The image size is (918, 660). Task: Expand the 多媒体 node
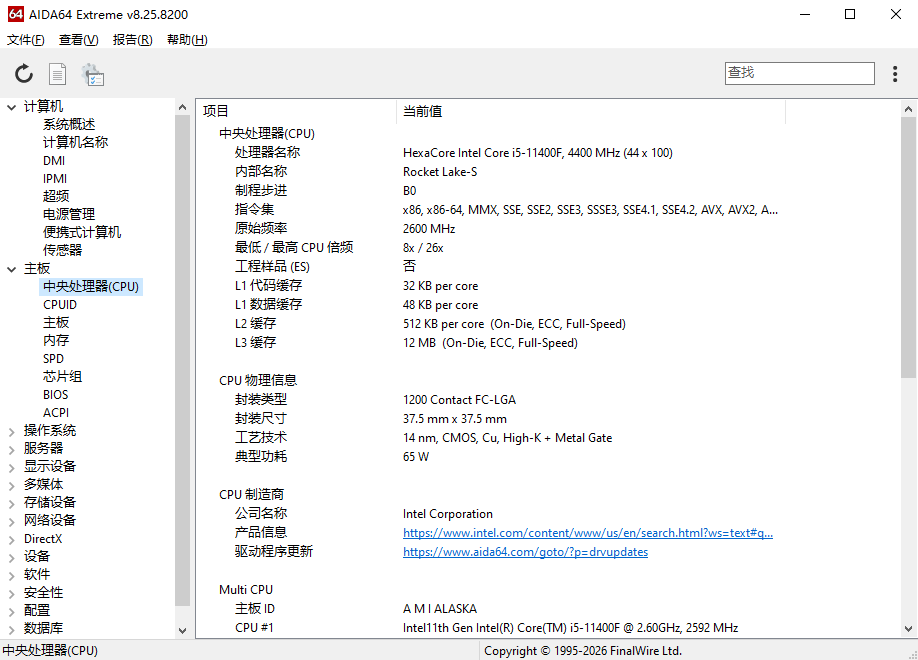click(x=11, y=486)
